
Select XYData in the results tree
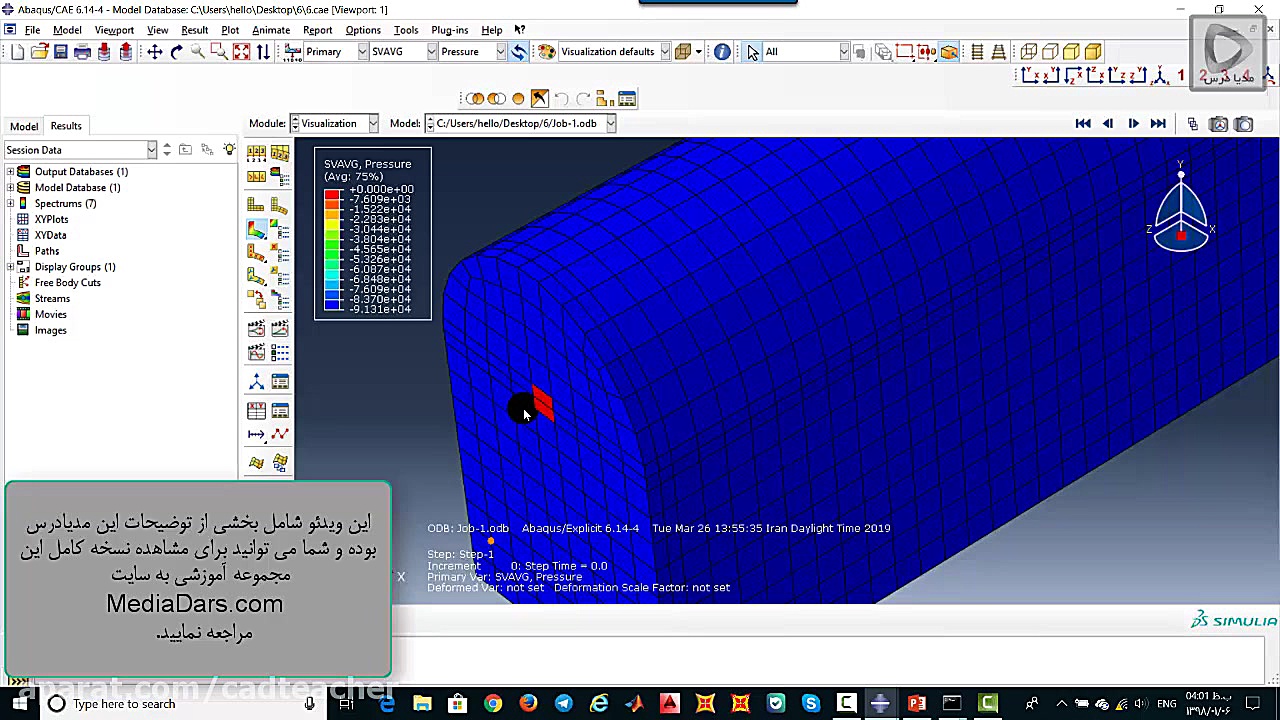pos(50,235)
